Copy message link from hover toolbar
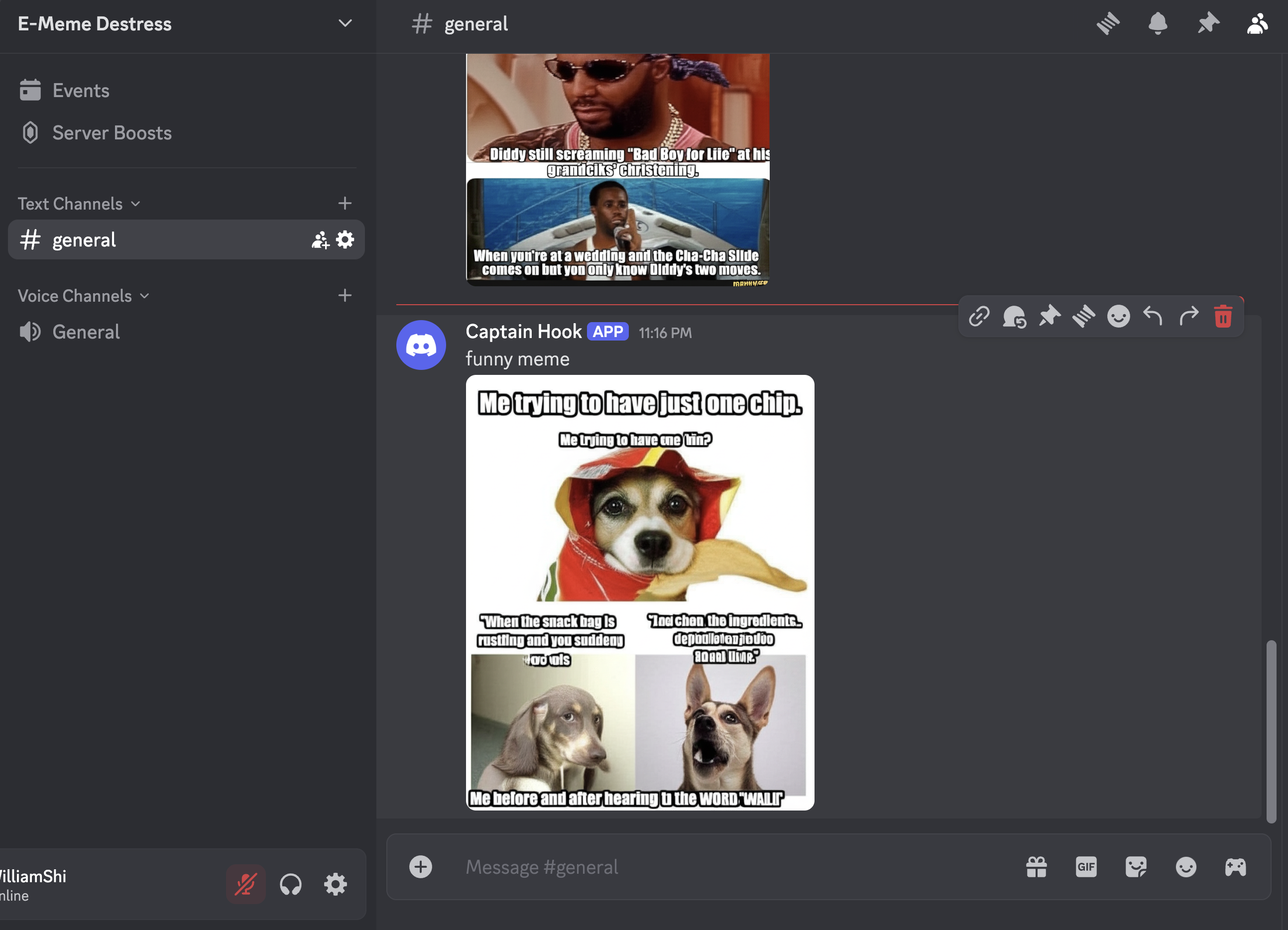The width and height of the screenshot is (1288, 930). point(980,316)
